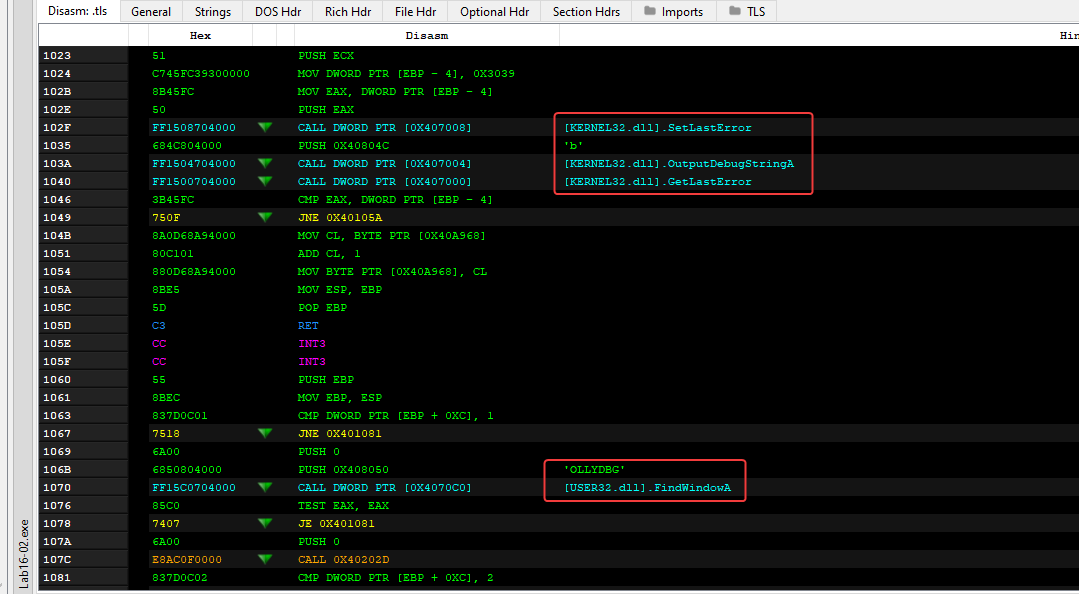The width and height of the screenshot is (1079, 594).
Task: Click the FindWindowA hint text
Action: coord(648,487)
